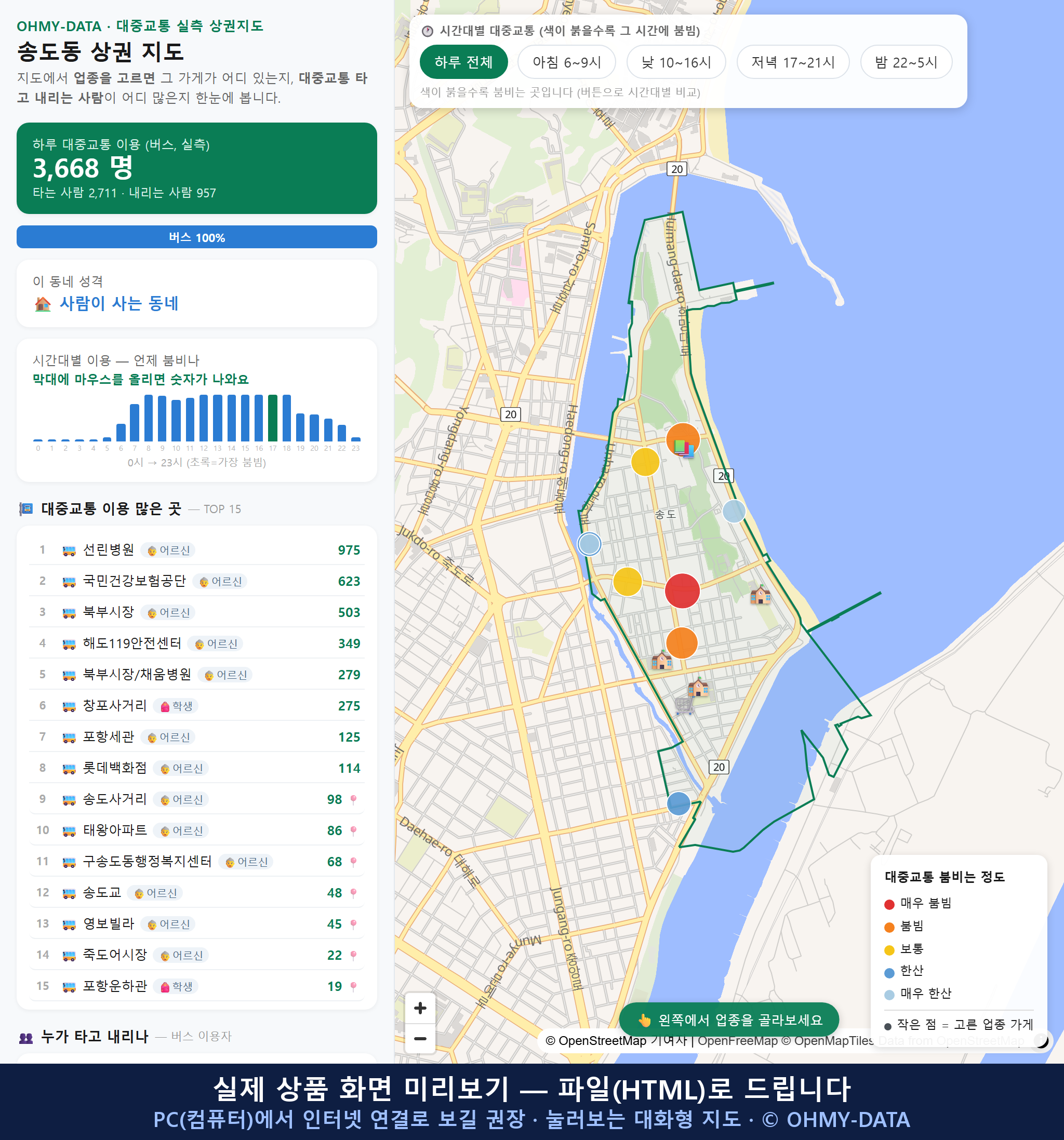Click the 왼쪽에서 업종을 골라보세요 button
1064x1140 pixels.
728,1020
